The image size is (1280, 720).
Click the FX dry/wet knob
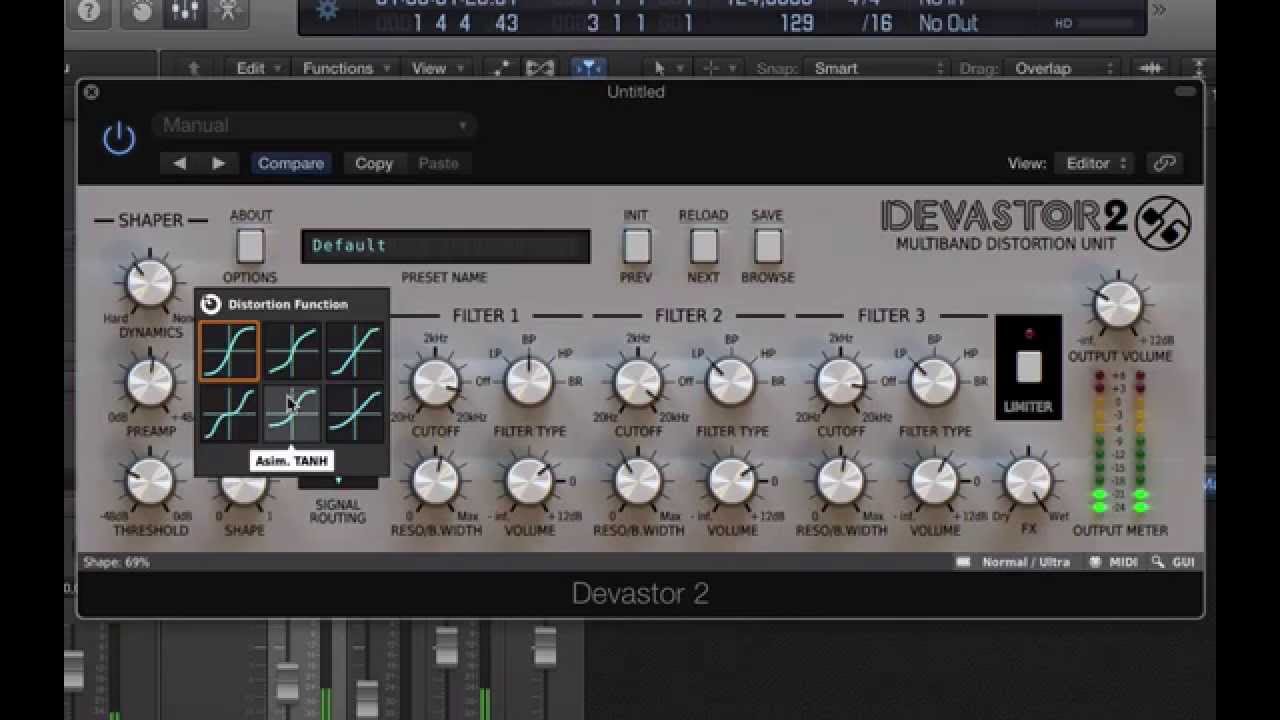1029,482
